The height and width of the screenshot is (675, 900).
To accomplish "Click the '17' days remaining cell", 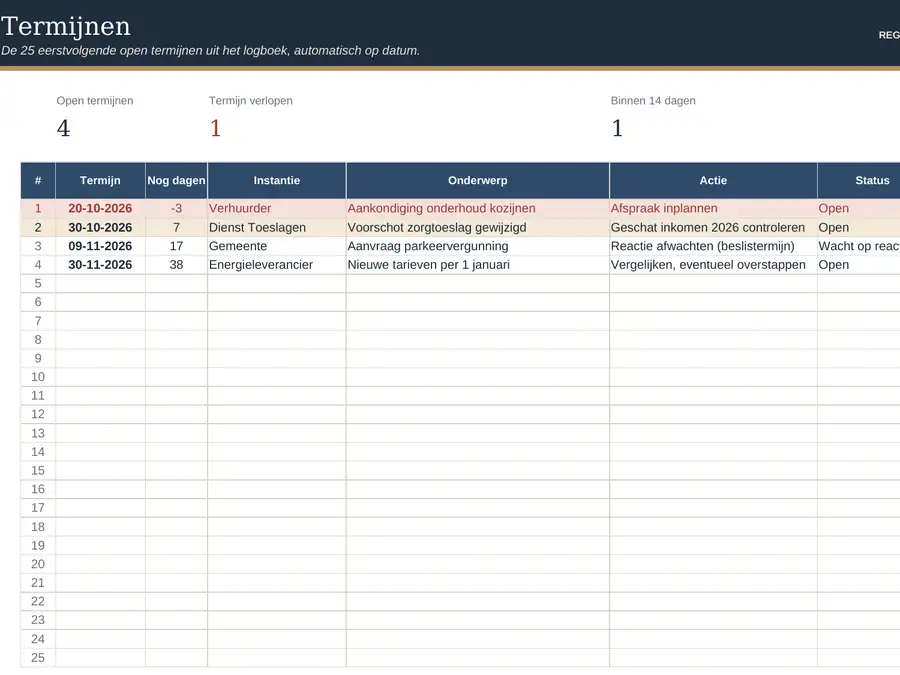I will coord(176,246).
